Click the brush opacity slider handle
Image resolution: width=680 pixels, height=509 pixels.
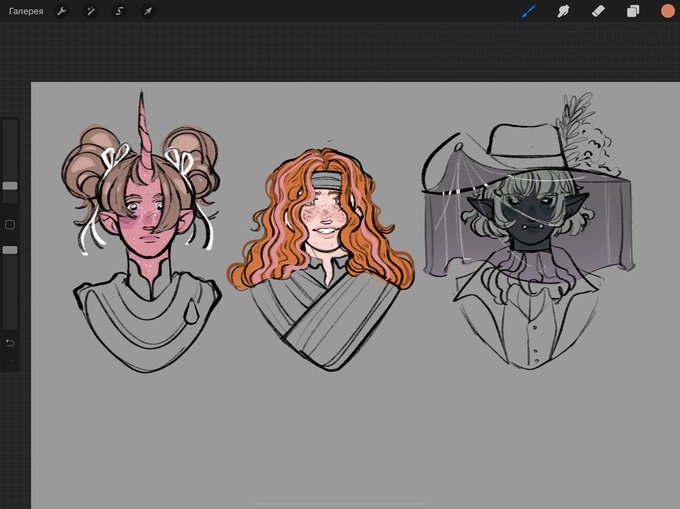pos(10,250)
